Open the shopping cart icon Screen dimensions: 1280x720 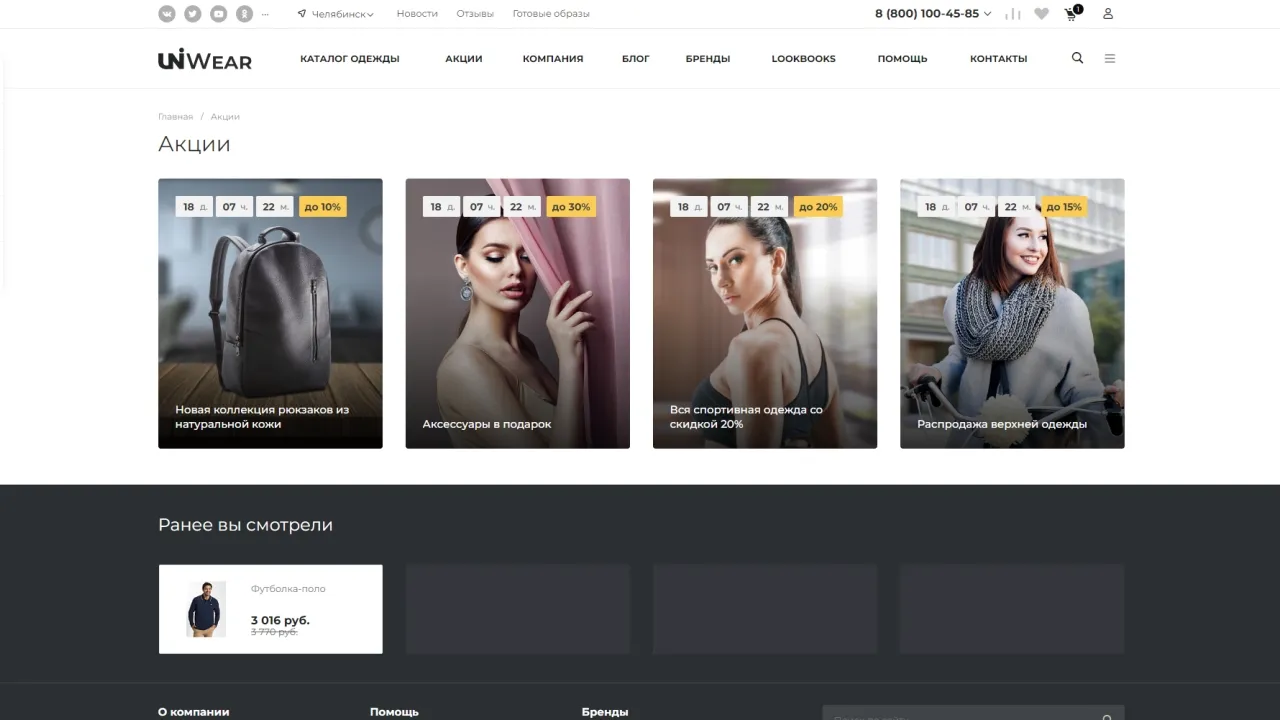pyautogui.click(x=1072, y=13)
